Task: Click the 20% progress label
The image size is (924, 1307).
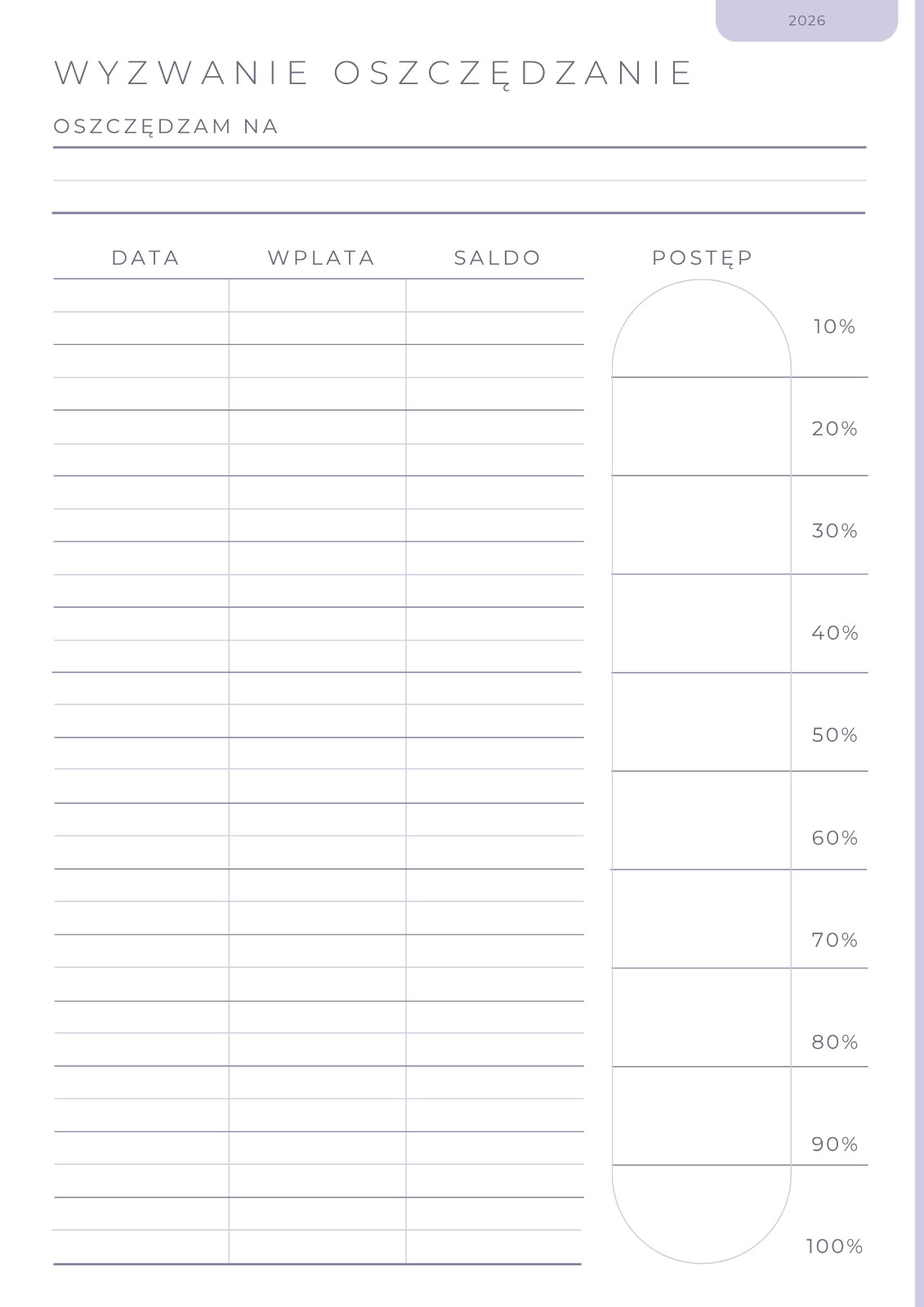Action: [x=834, y=429]
